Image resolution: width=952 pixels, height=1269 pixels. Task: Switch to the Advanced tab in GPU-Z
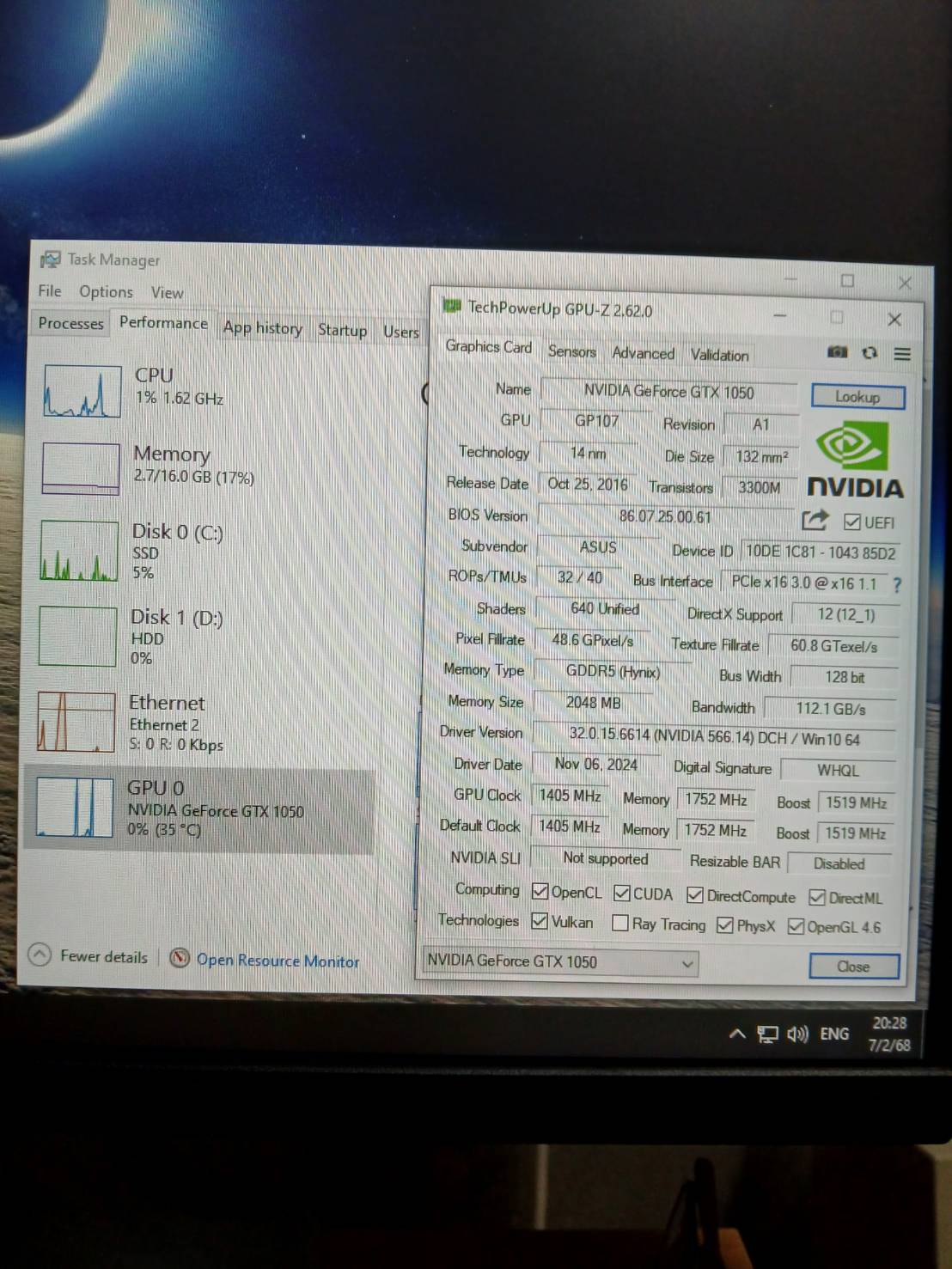click(x=643, y=352)
